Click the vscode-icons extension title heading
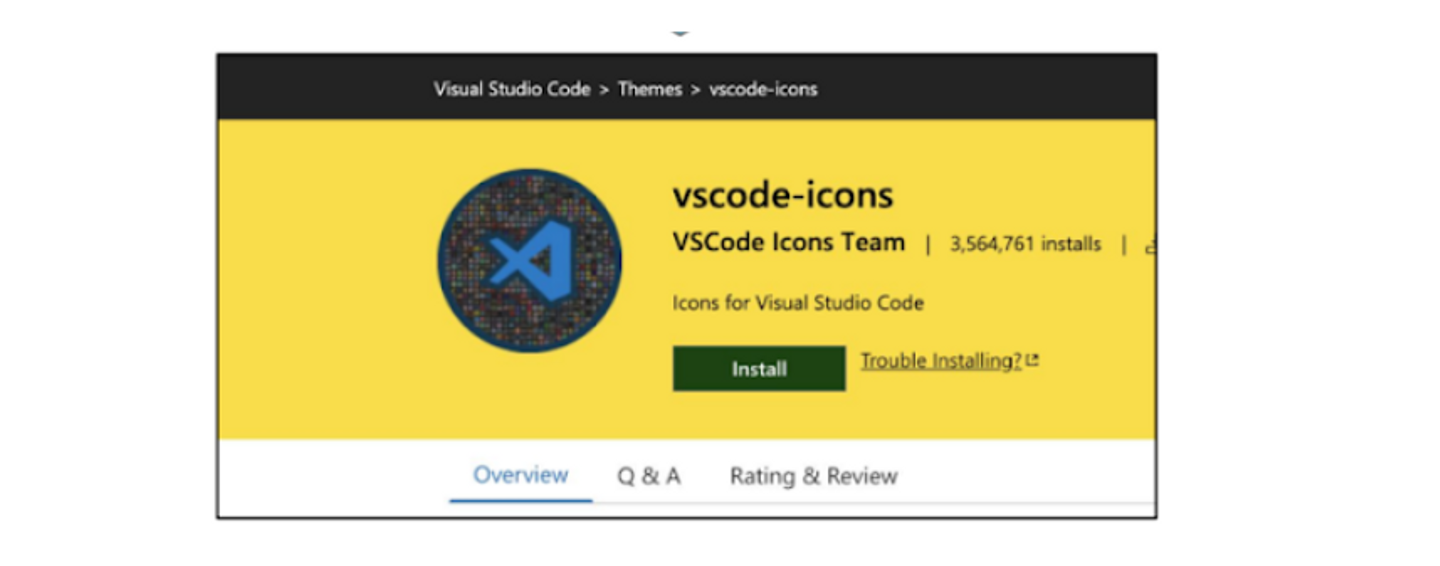The width and height of the screenshot is (1440, 566). point(783,195)
